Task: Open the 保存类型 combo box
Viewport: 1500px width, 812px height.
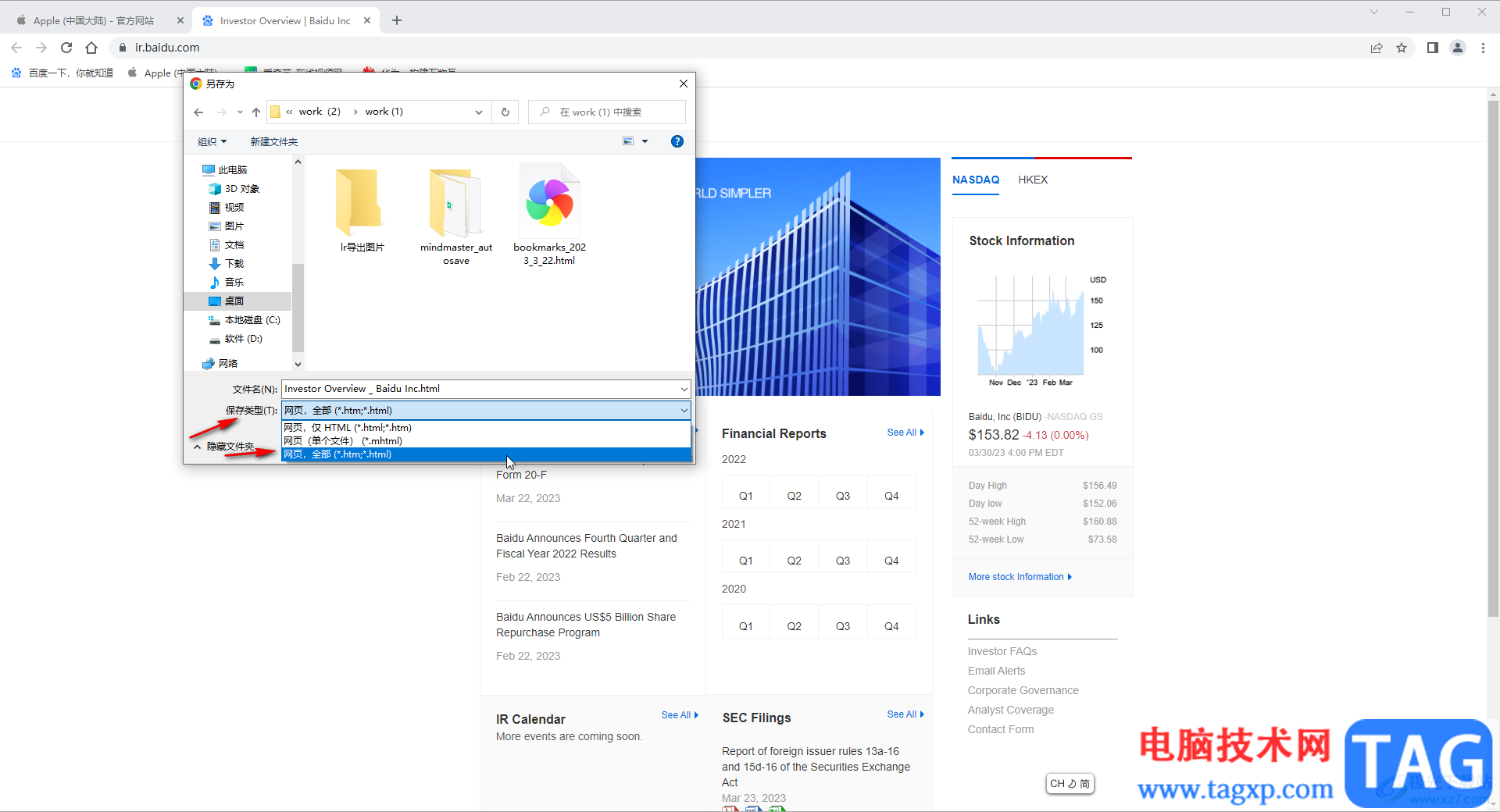Action: pos(486,411)
